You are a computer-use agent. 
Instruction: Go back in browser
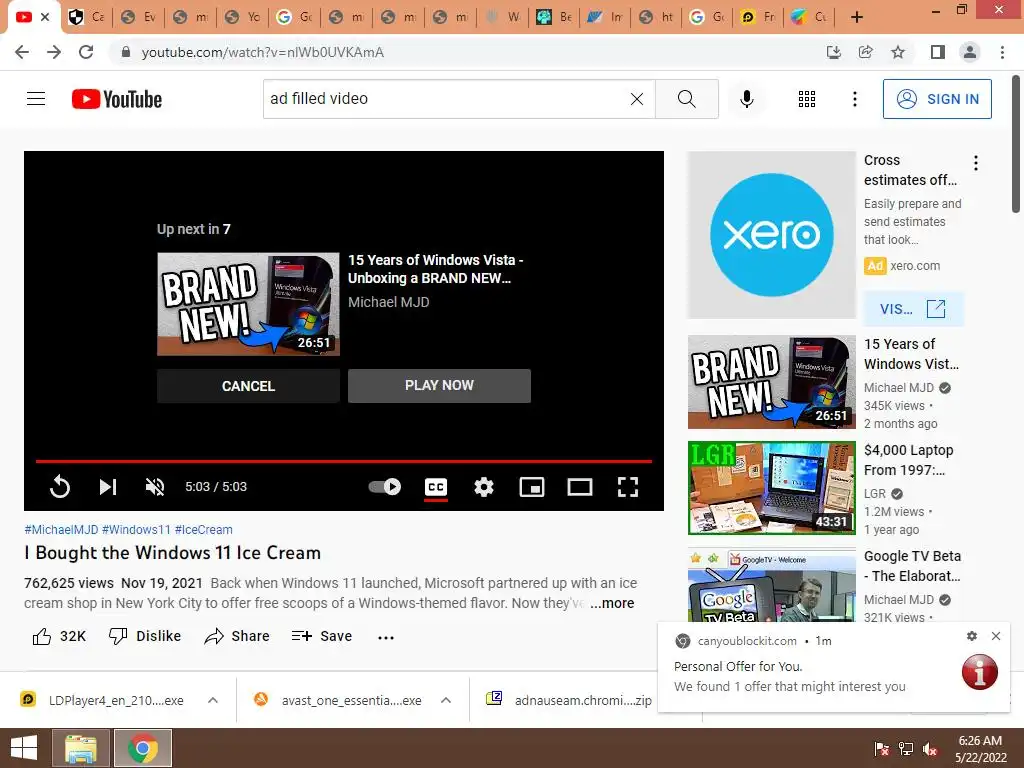(x=22, y=52)
